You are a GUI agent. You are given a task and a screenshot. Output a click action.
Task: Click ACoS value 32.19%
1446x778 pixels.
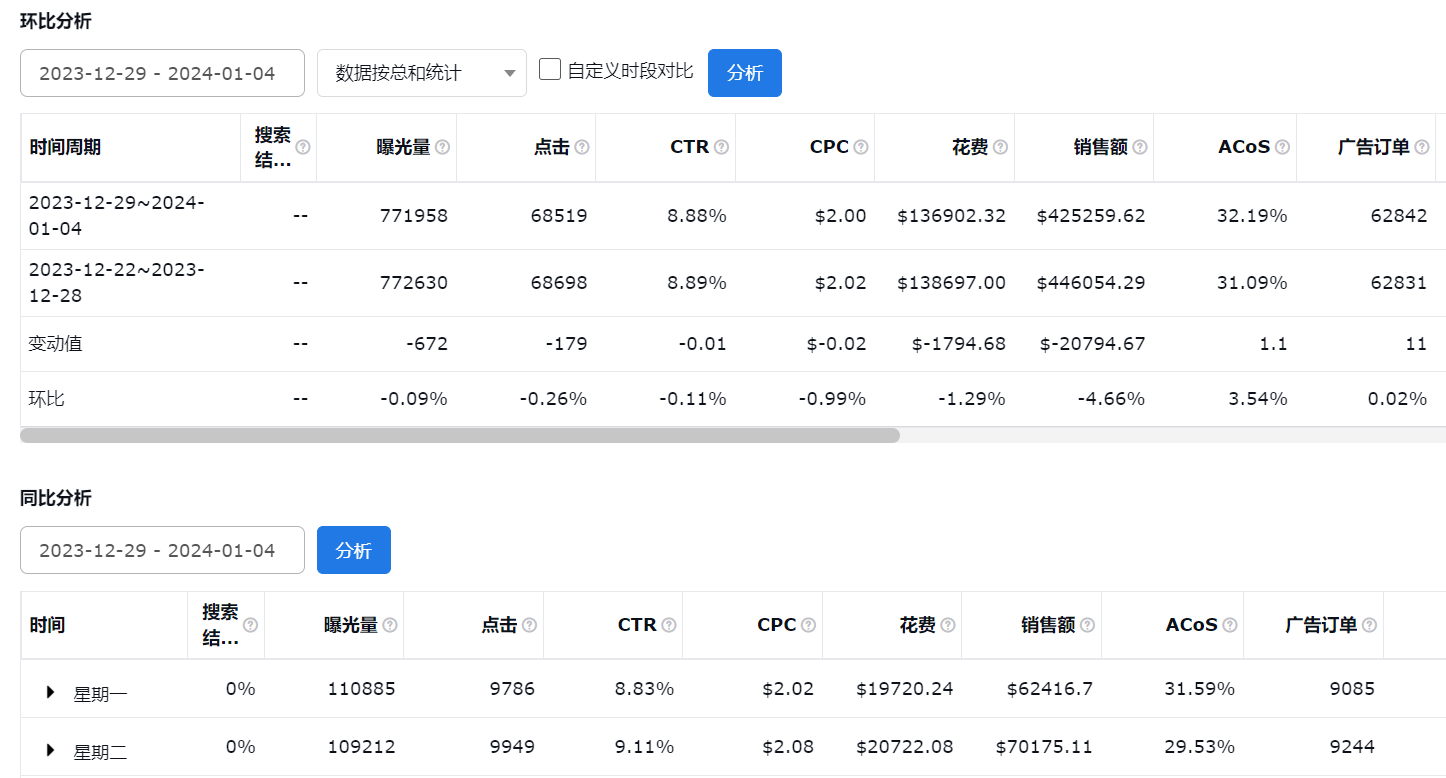click(x=1252, y=215)
